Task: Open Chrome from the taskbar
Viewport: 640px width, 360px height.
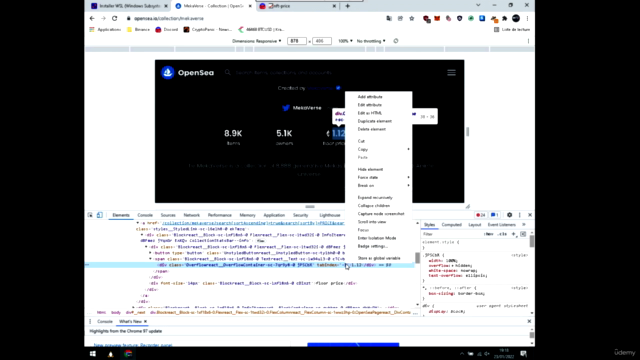Action: (128, 353)
